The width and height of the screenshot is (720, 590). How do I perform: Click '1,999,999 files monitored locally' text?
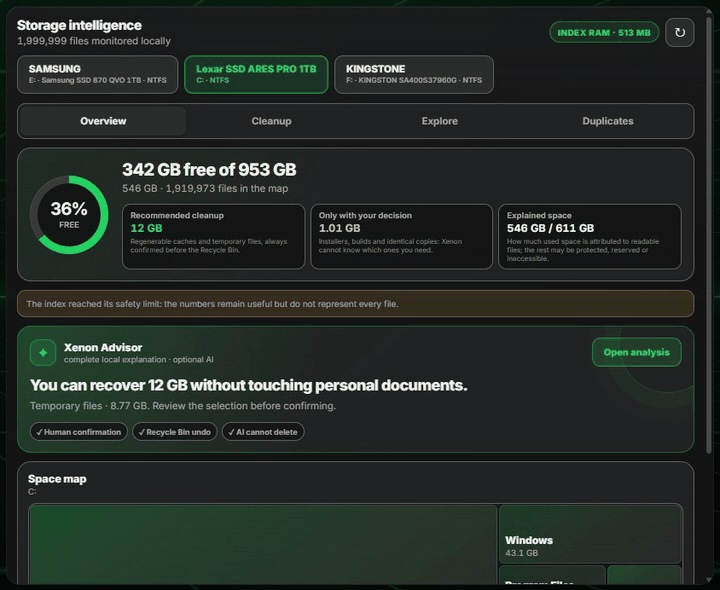point(94,41)
